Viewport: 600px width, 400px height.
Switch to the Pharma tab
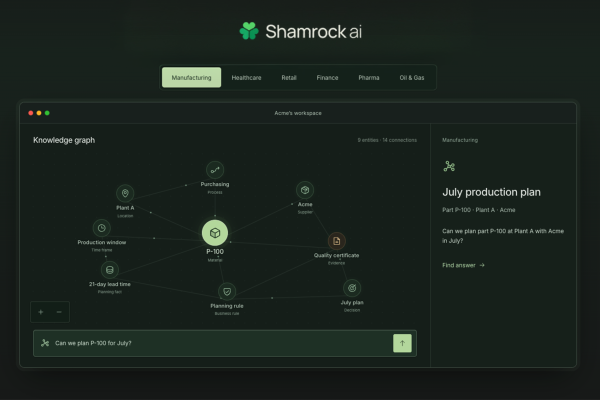pos(369,78)
